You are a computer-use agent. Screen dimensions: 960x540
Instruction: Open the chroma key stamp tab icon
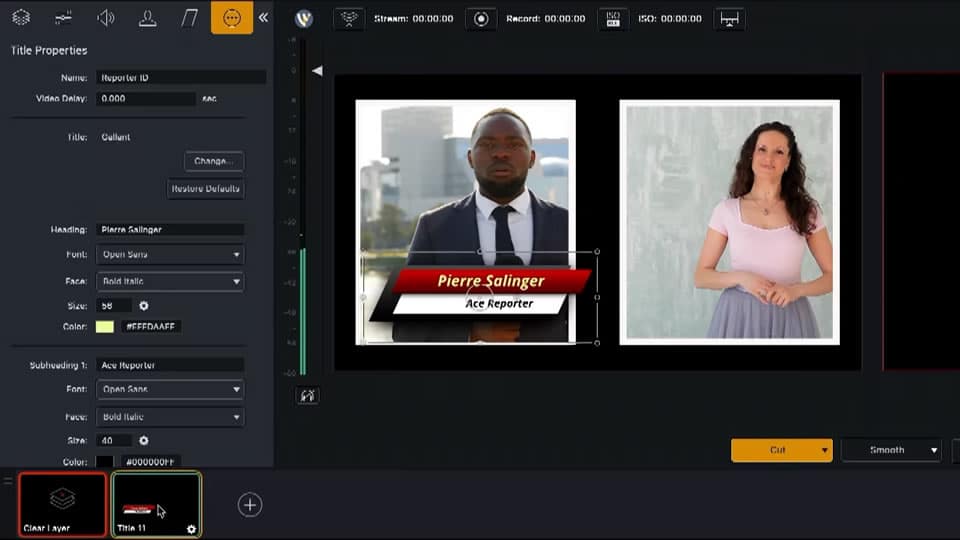(147, 18)
